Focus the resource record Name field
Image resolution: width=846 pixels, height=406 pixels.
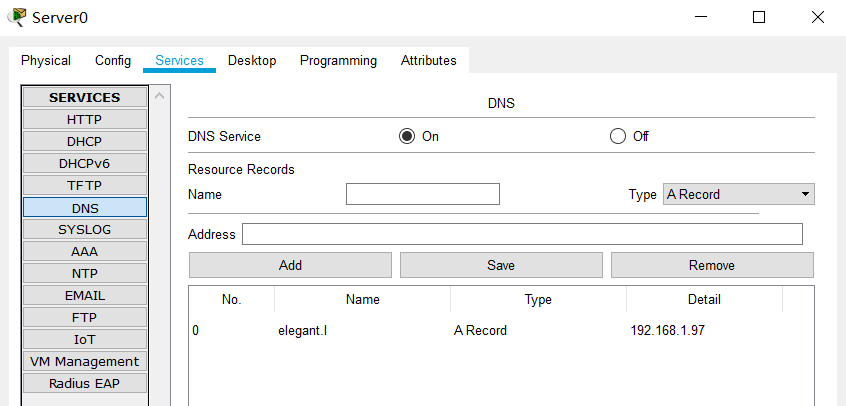click(422, 194)
